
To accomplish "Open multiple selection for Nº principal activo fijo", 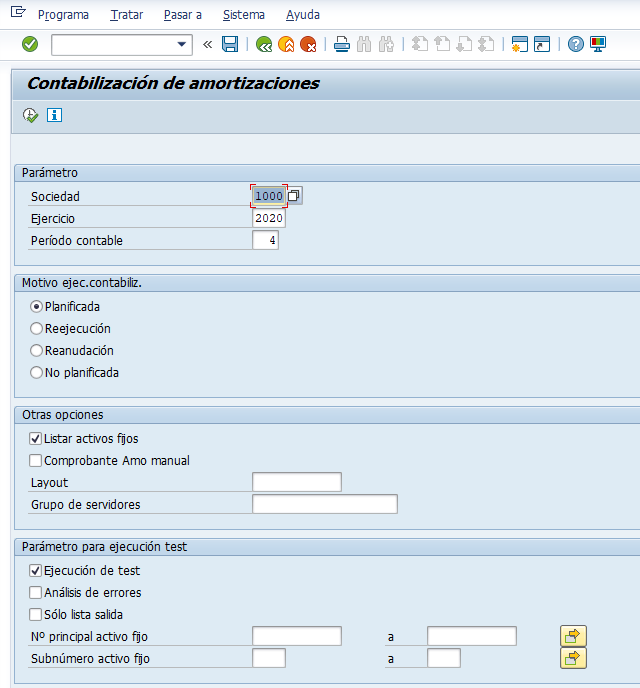I will pos(573,636).
